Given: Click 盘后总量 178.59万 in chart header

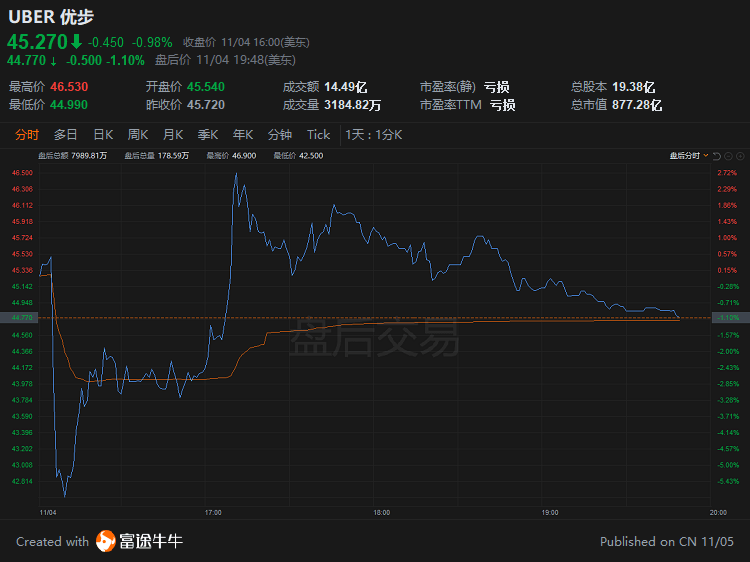Looking at the screenshot, I should coord(156,156).
